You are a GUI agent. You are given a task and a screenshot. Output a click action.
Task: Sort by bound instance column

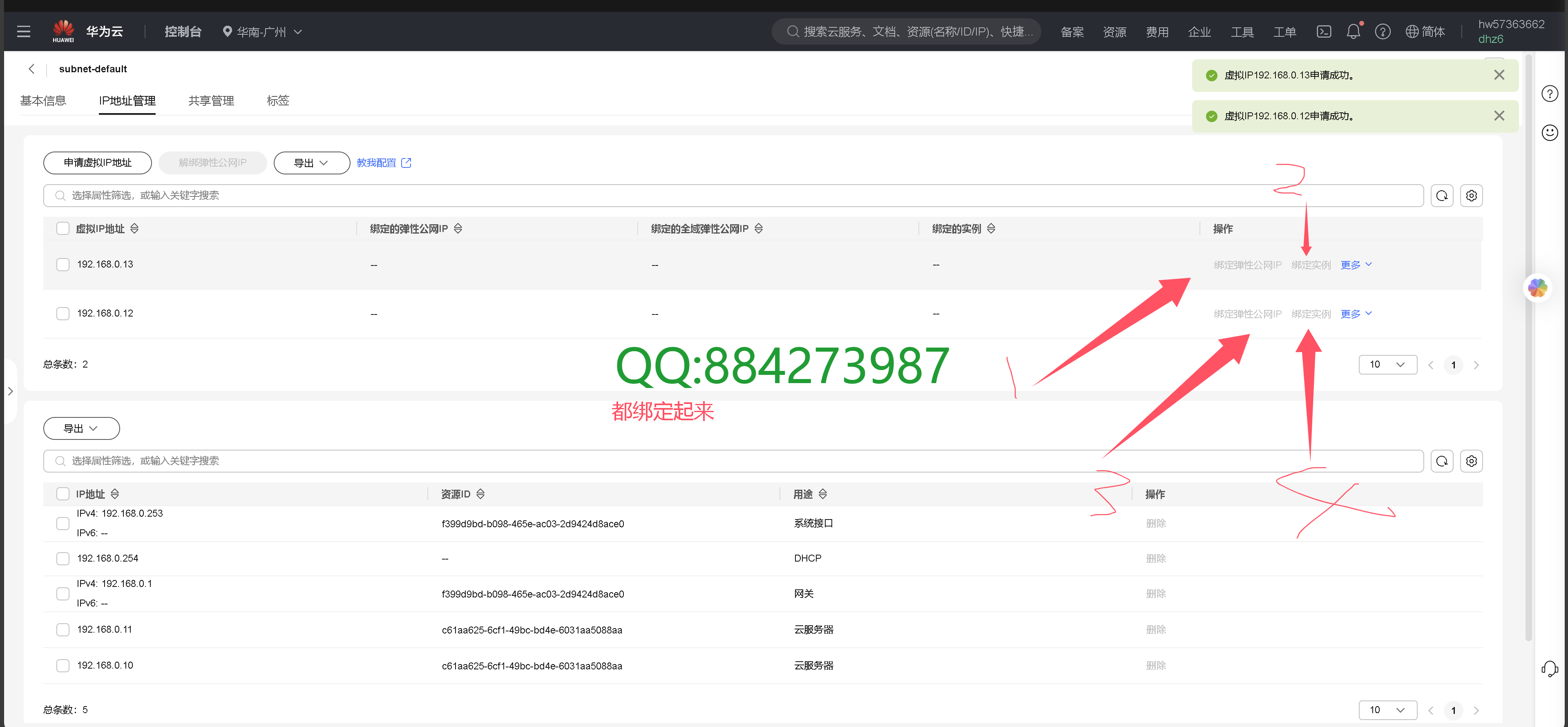coord(991,229)
